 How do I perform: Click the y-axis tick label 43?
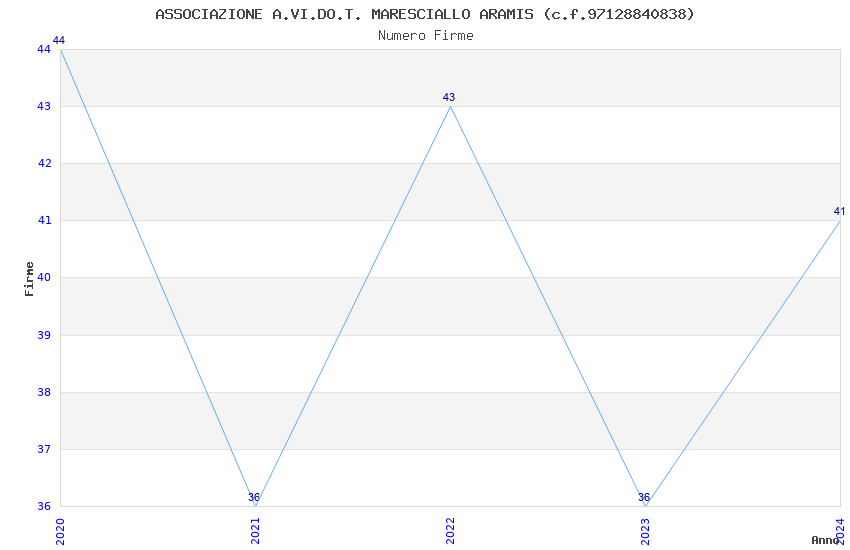click(x=44, y=106)
